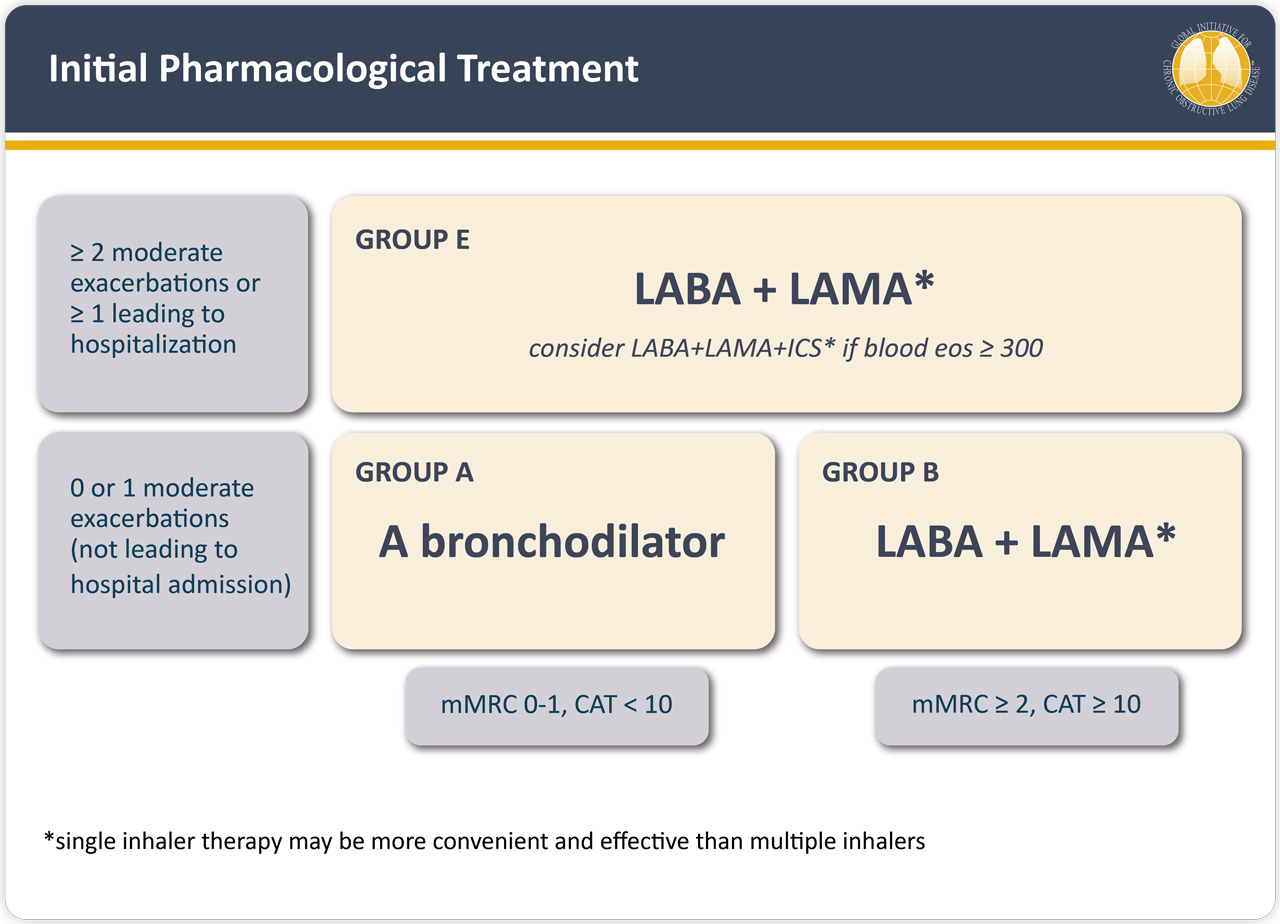
Task: Select the Initial Pharmacological Treatment title
Action: point(343,69)
